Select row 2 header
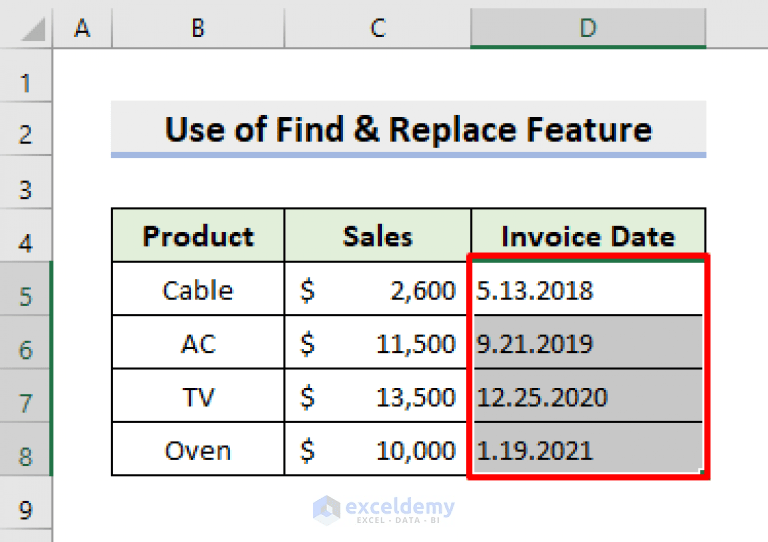The width and height of the screenshot is (768, 542). point(25,129)
